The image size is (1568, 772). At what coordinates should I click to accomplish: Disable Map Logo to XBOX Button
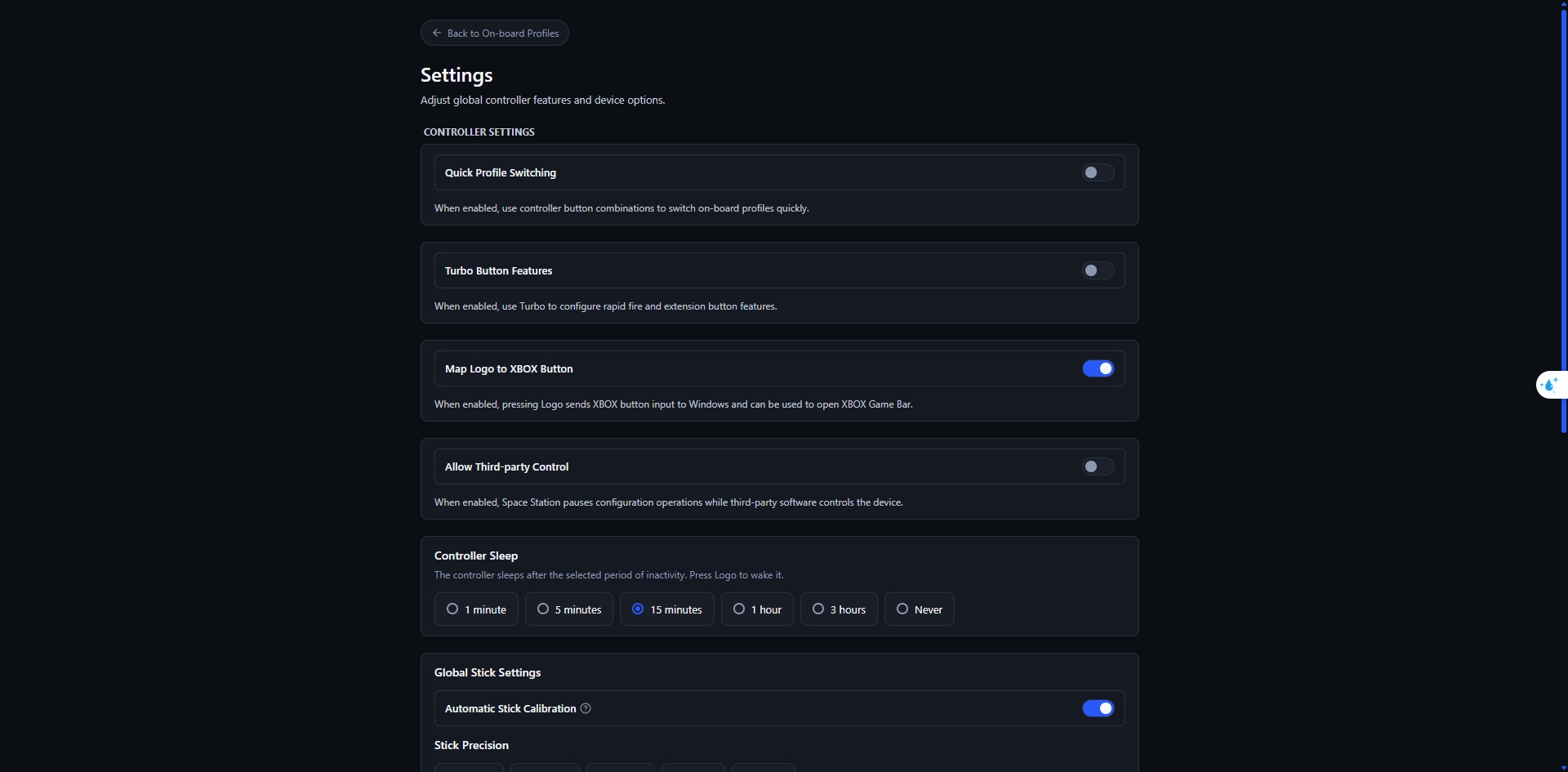point(1098,368)
